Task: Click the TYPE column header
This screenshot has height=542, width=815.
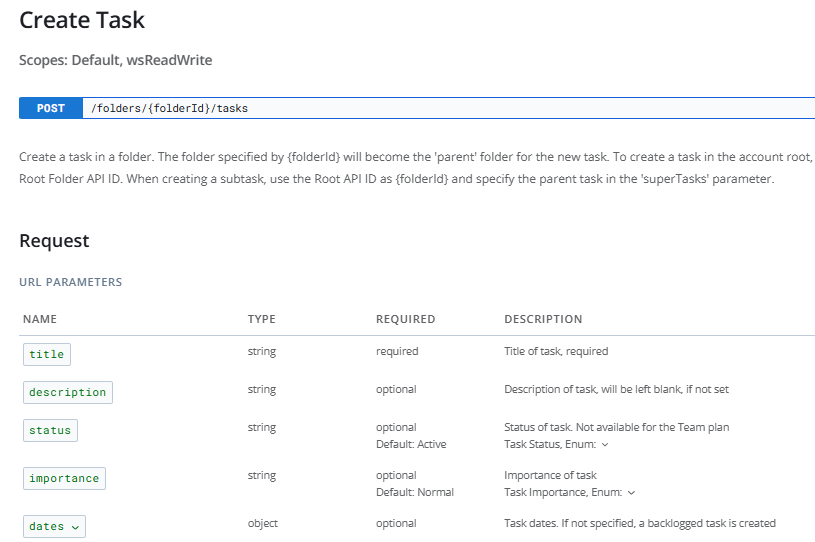Action: [262, 319]
